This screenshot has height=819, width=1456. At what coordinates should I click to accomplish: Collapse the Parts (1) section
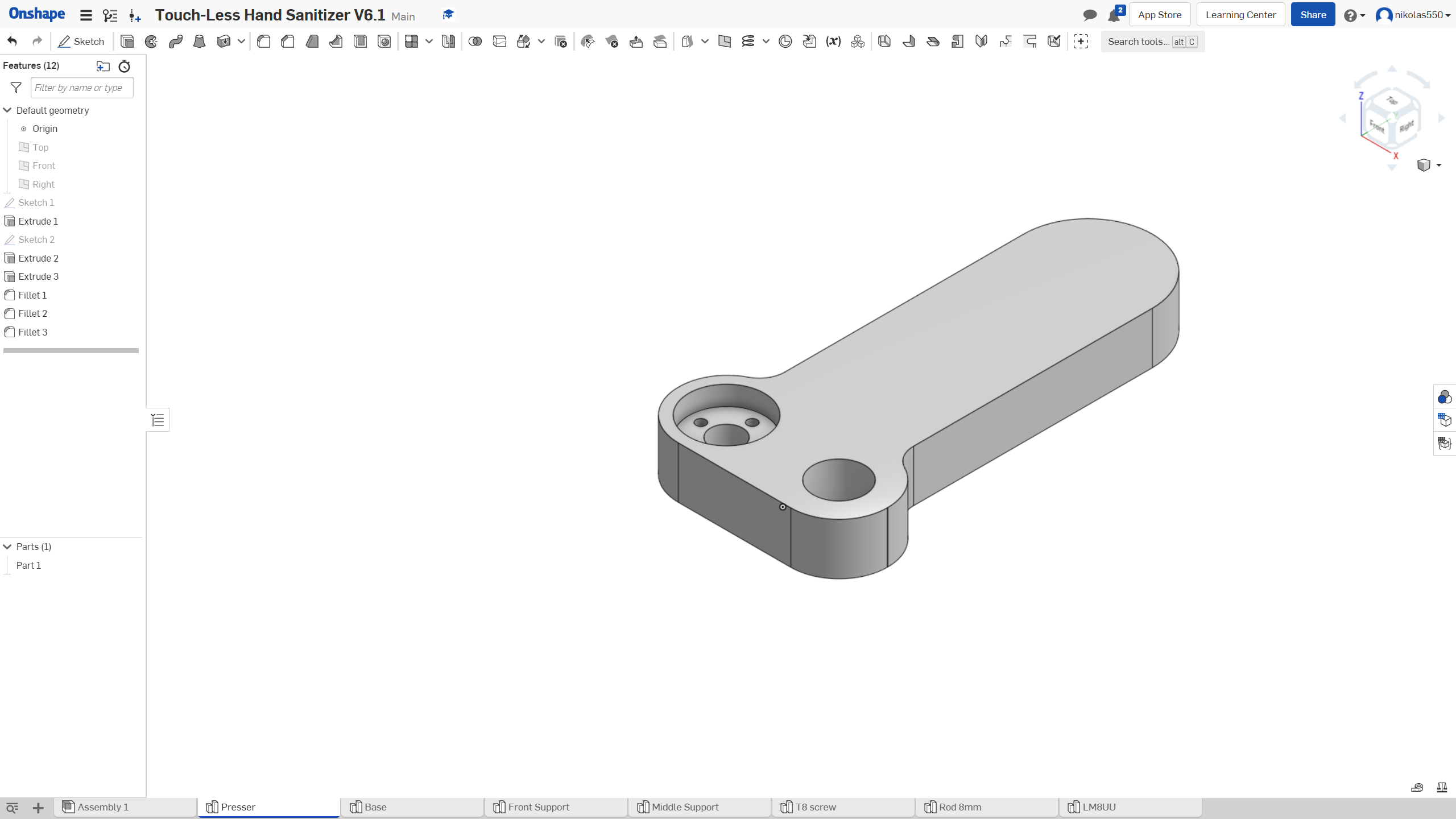tap(7, 547)
